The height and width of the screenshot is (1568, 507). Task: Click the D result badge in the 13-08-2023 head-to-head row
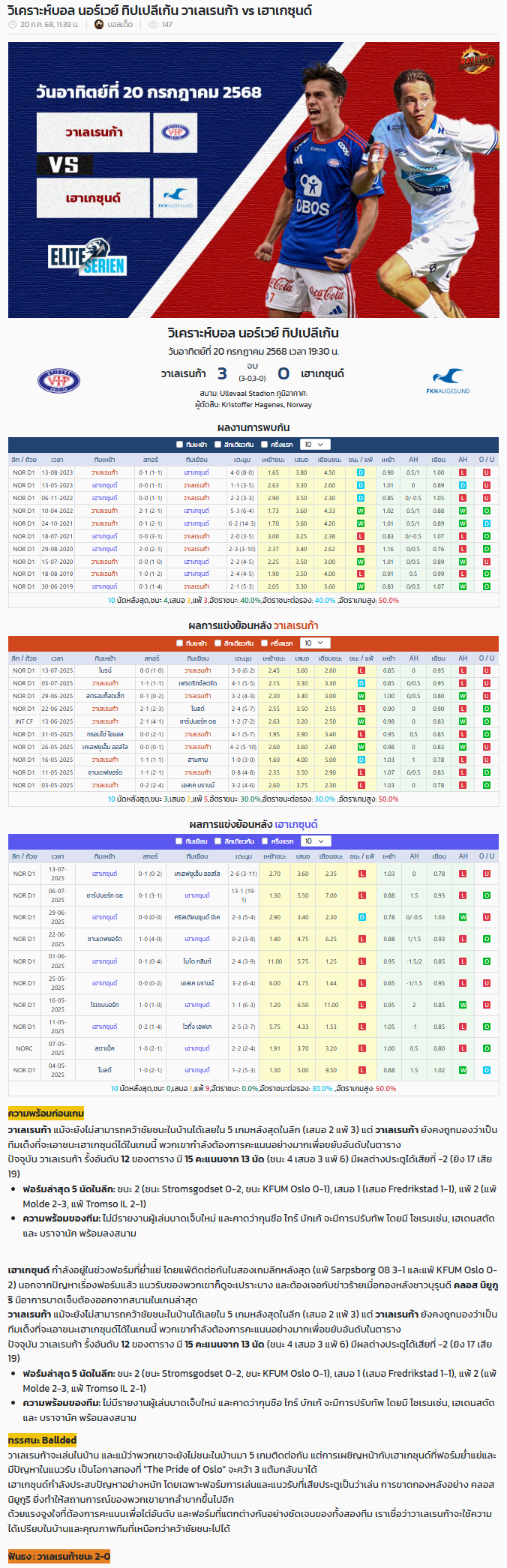click(x=361, y=472)
